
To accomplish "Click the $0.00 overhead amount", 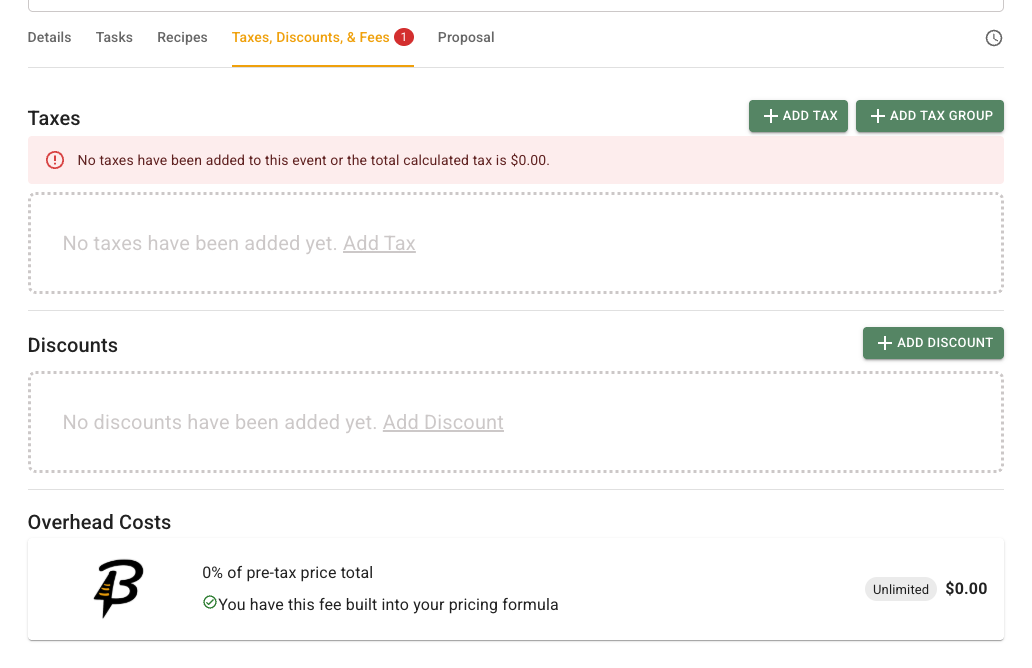I will click(x=966, y=588).
